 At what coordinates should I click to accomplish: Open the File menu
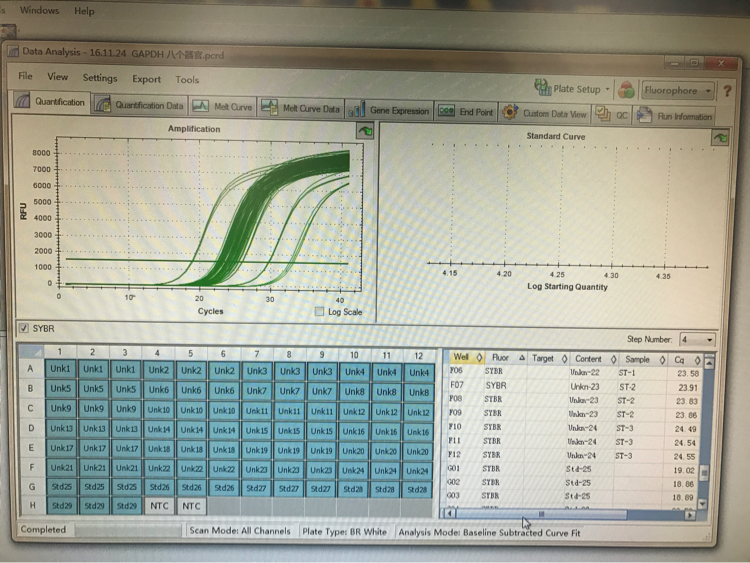(25, 76)
